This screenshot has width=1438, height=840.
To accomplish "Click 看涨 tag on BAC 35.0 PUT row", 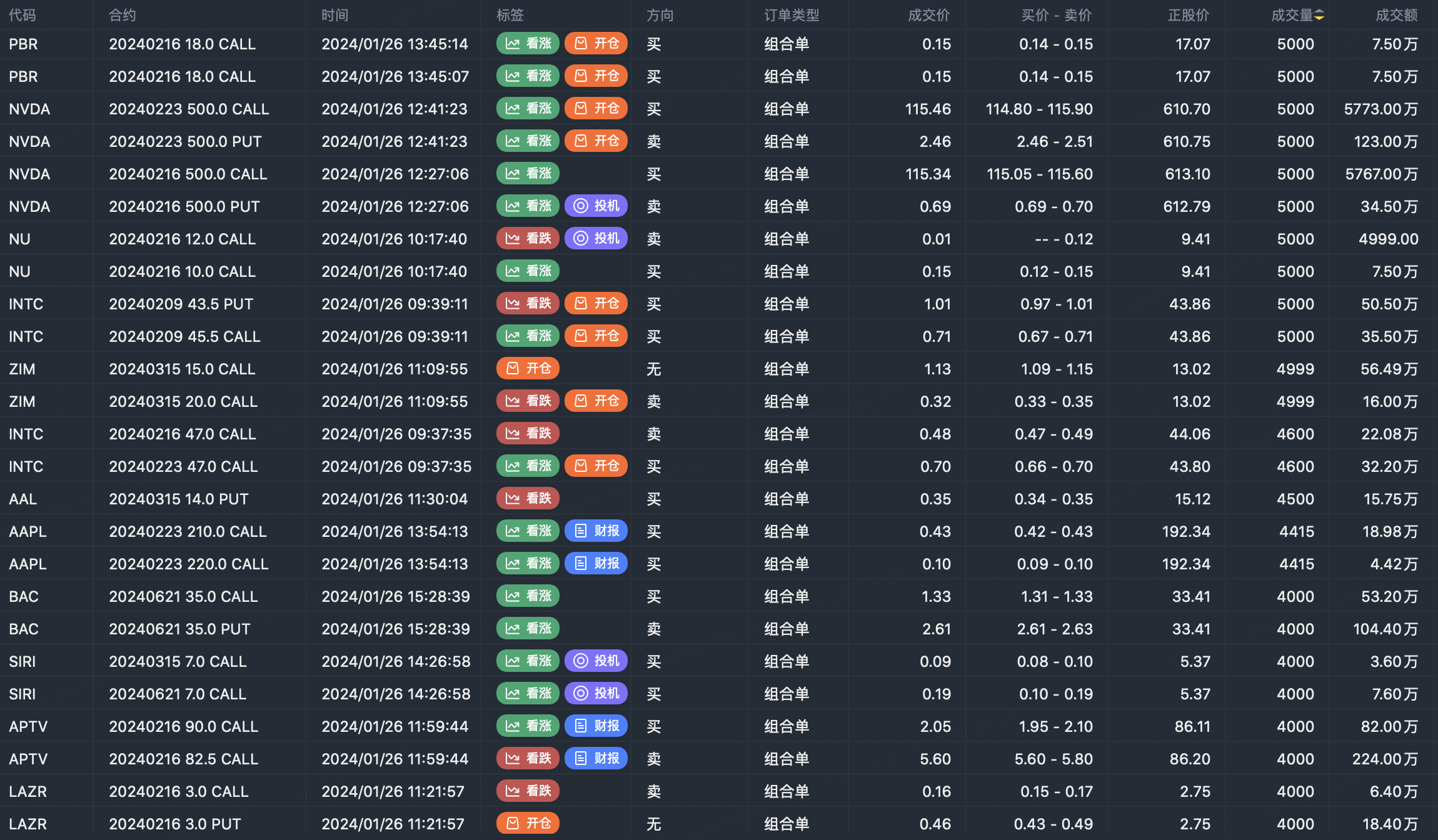I will coord(528,629).
